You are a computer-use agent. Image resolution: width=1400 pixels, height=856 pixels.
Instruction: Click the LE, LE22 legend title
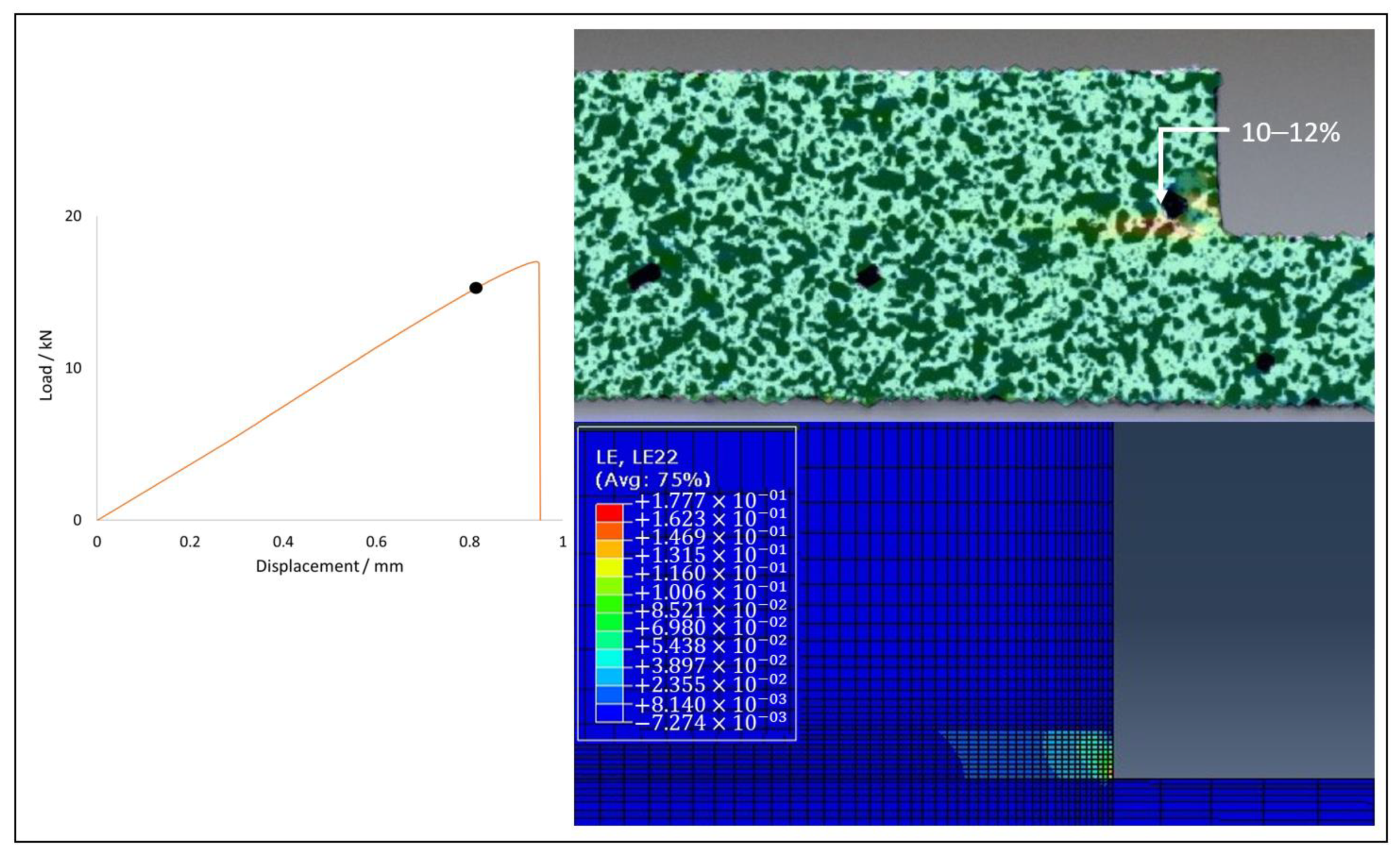point(636,457)
